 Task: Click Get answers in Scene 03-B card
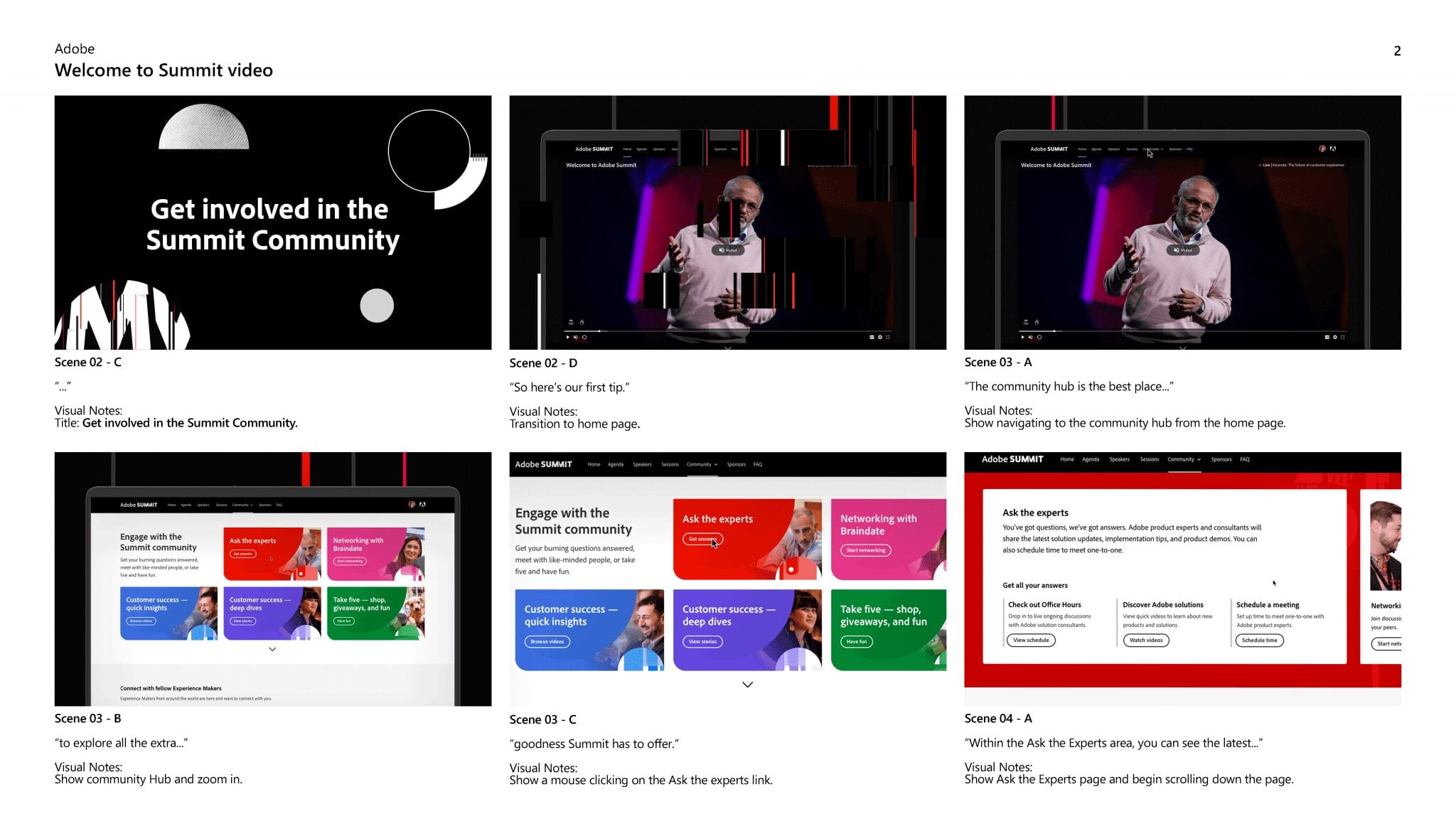point(242,554)
